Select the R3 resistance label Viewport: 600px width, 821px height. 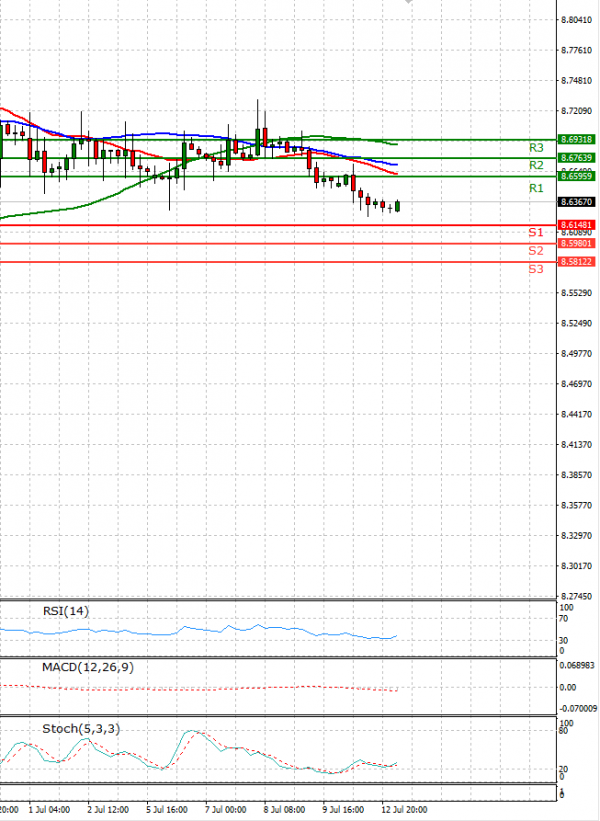[x=536, y=148]
